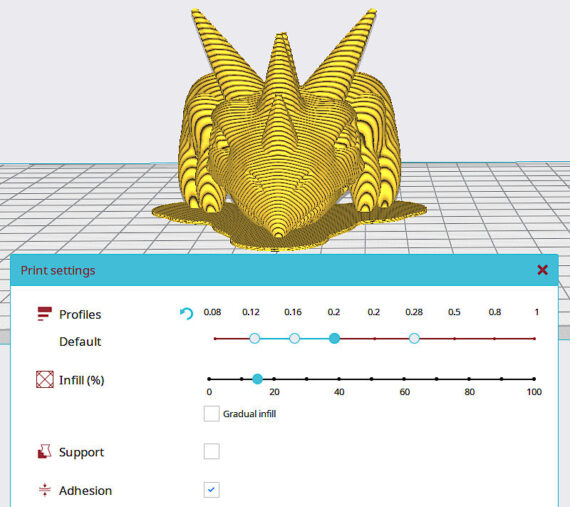This screenshot has height=507, width=570.
Task: Click the Print settings title
Action: pos(58,270)
